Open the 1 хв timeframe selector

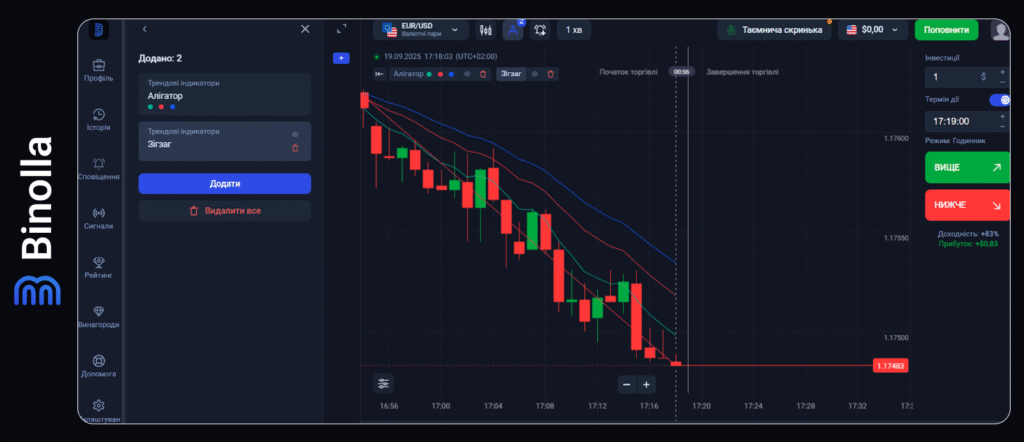pos(574,30)
